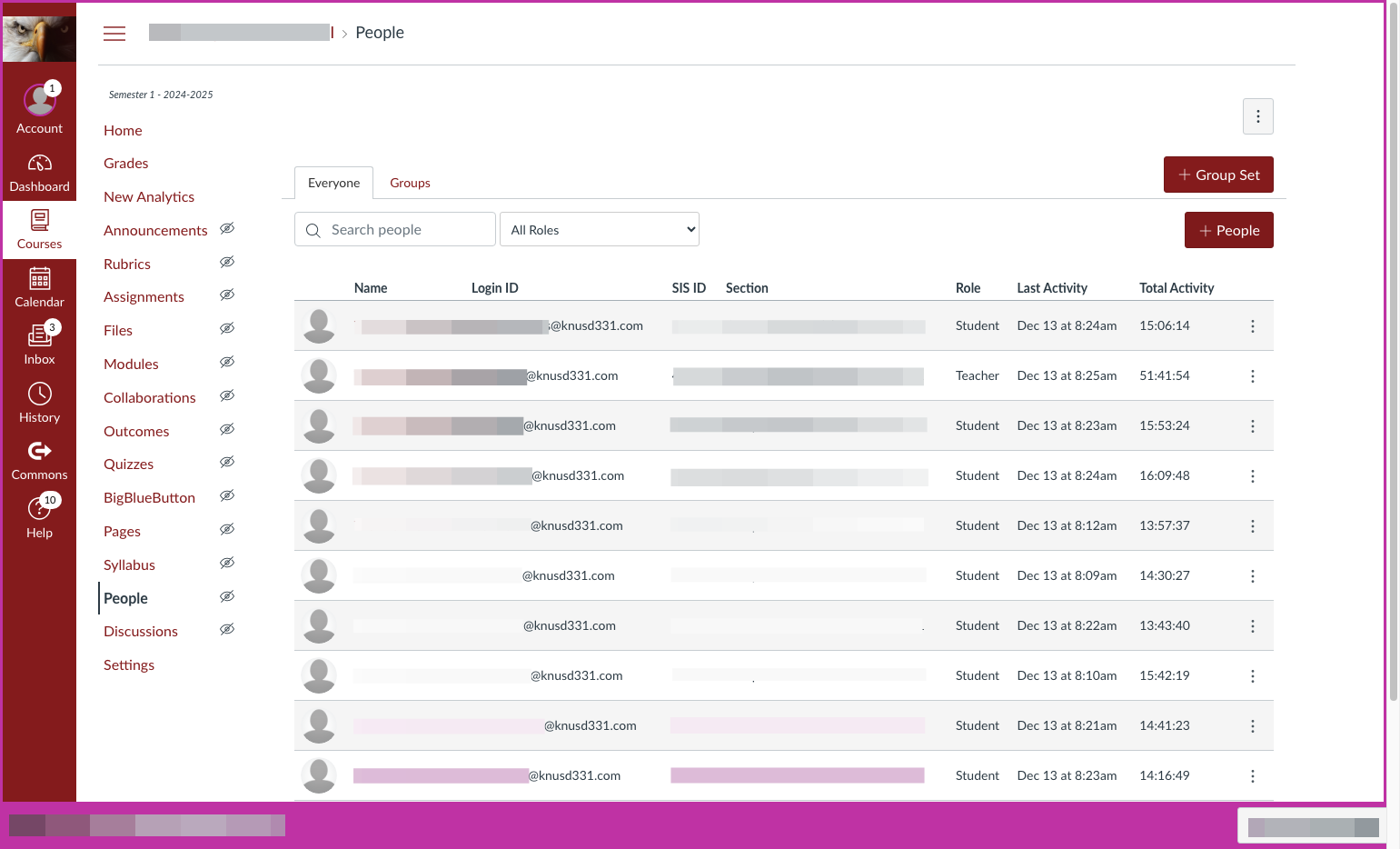The image size is (1400, 849).
Task: Click the hidden-eye icon beside Rubrics
Action: [227, 262]
